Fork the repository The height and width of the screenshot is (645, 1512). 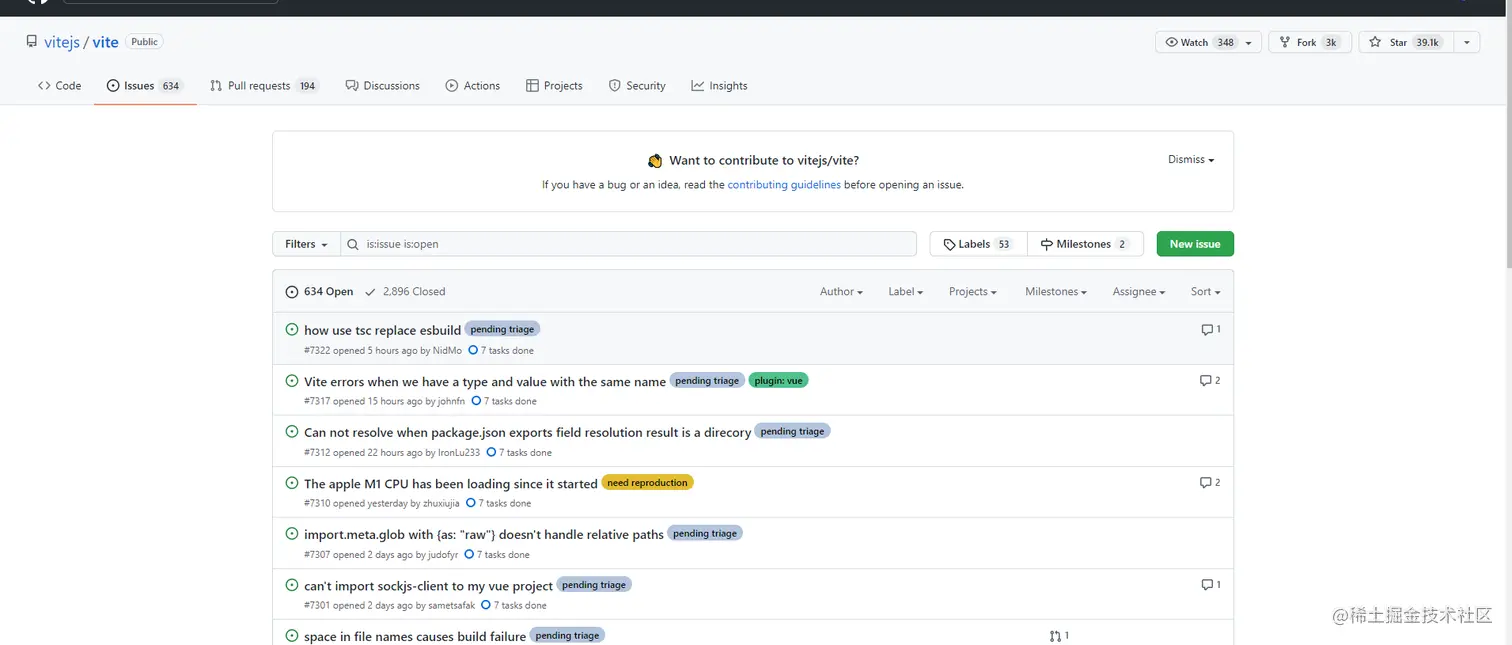[1310, 42]
